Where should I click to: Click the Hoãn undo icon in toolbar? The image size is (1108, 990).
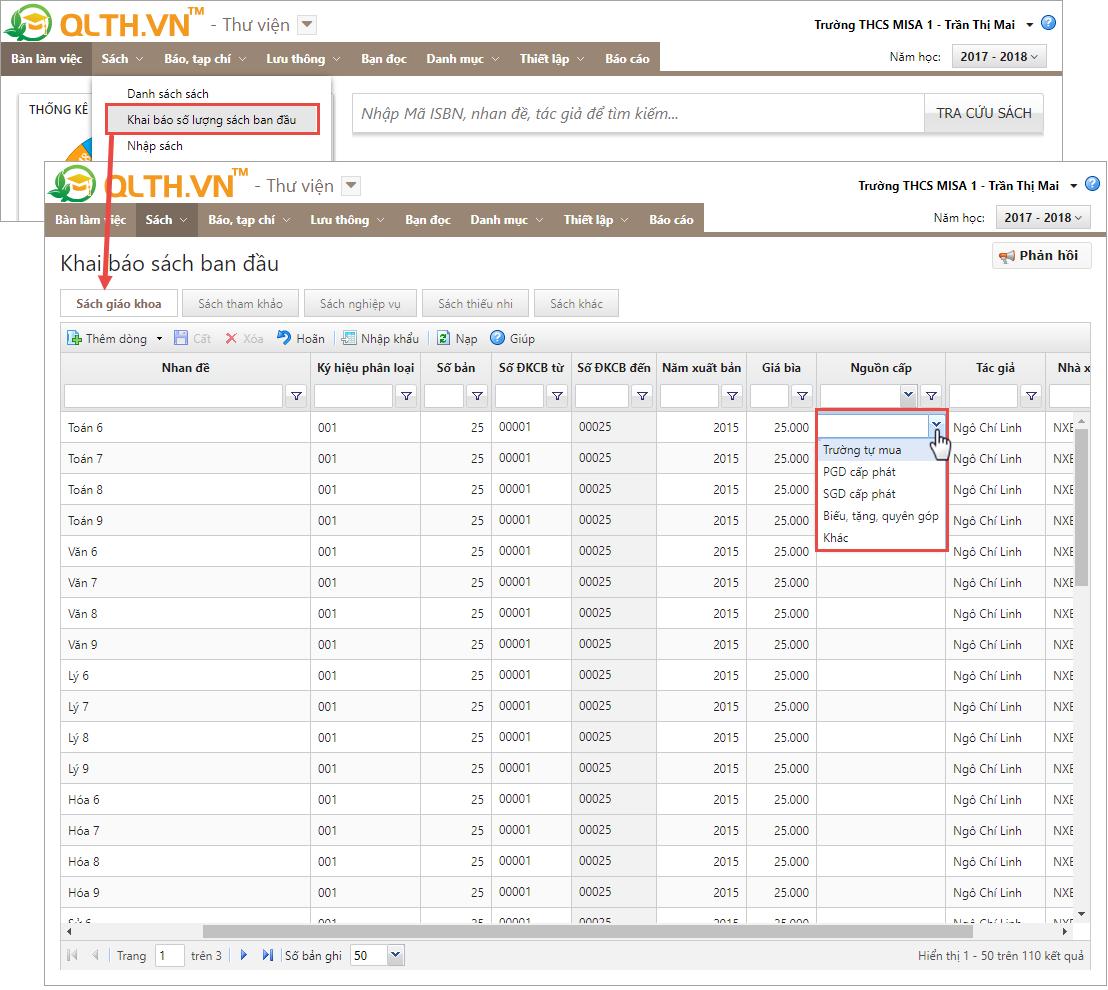pyautogui.click(x=285, y=339)
